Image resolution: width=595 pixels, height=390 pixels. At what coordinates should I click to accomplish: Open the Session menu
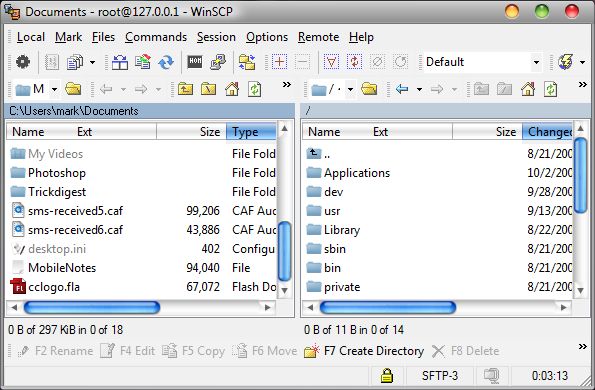[216, 37]
